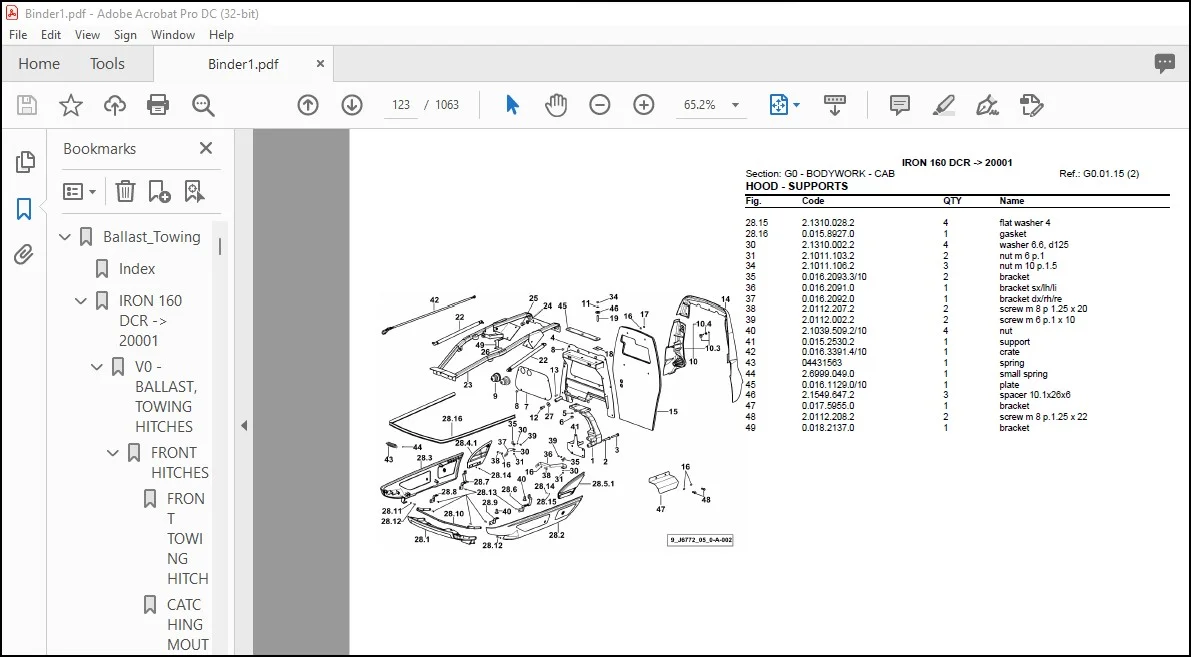The height and width of the screenshot is (657, 1191).
Task: Print the document
Action: click(158, 105)
